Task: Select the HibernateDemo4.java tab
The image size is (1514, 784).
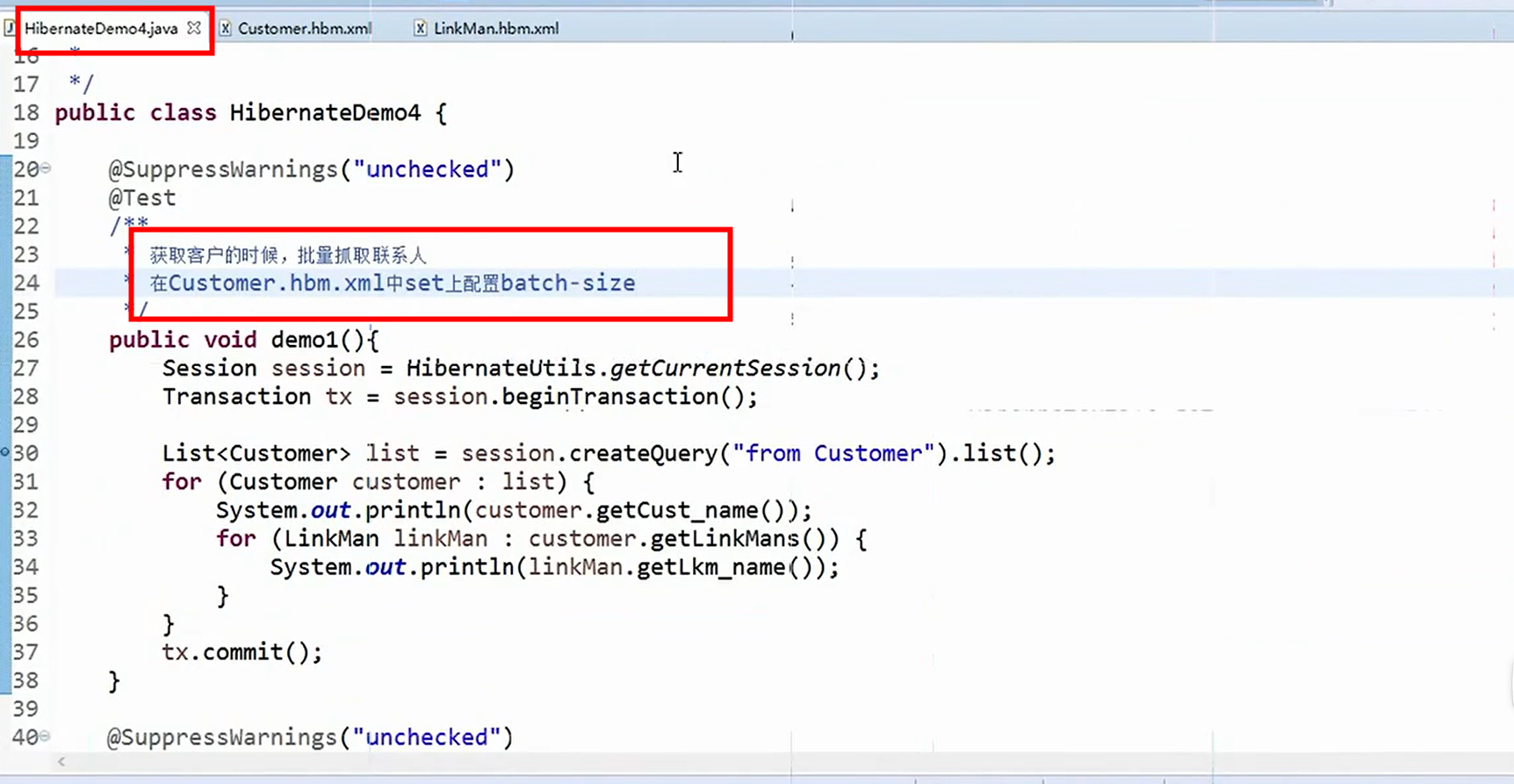Action: point(100,28)
